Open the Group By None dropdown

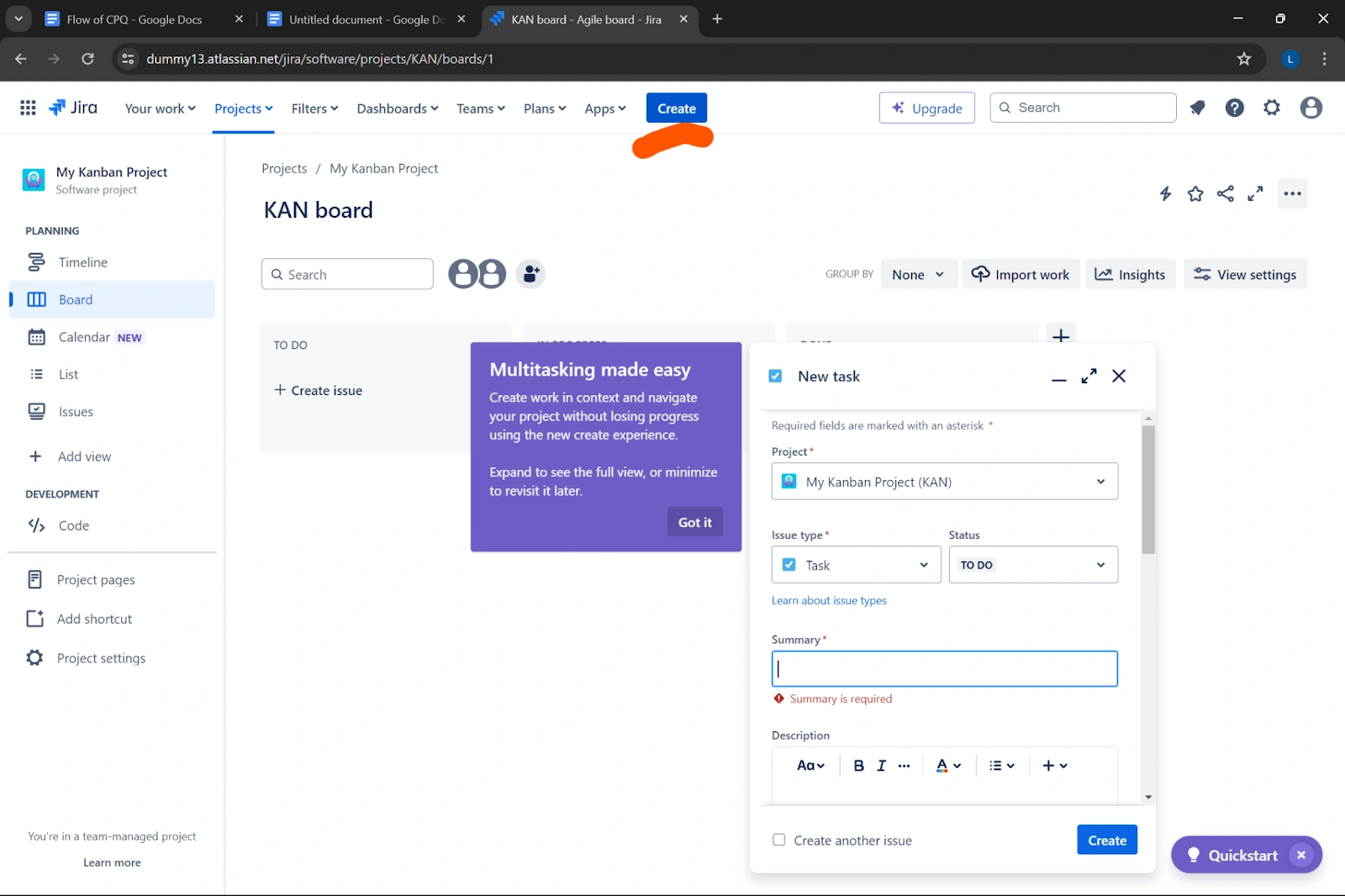click(x=918, y=274)
